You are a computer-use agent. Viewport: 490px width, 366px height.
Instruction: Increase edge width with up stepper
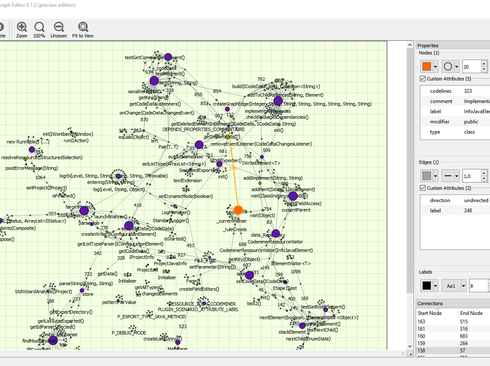point(484,173)
